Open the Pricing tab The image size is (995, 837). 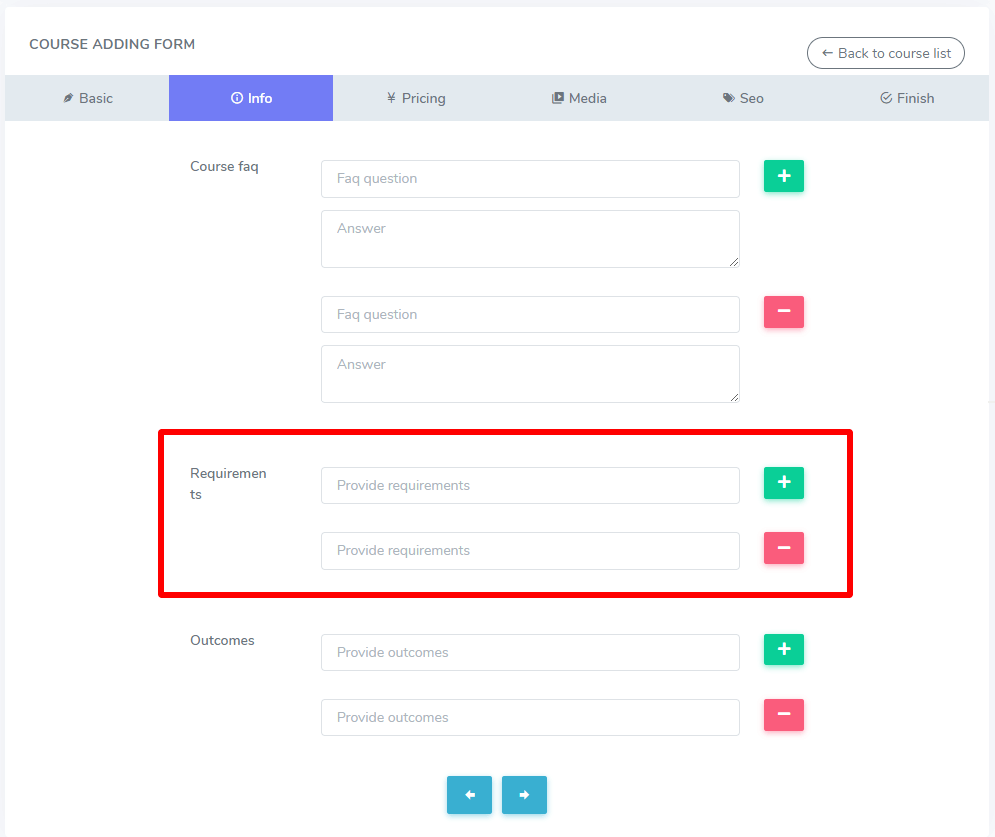(415, 98)
